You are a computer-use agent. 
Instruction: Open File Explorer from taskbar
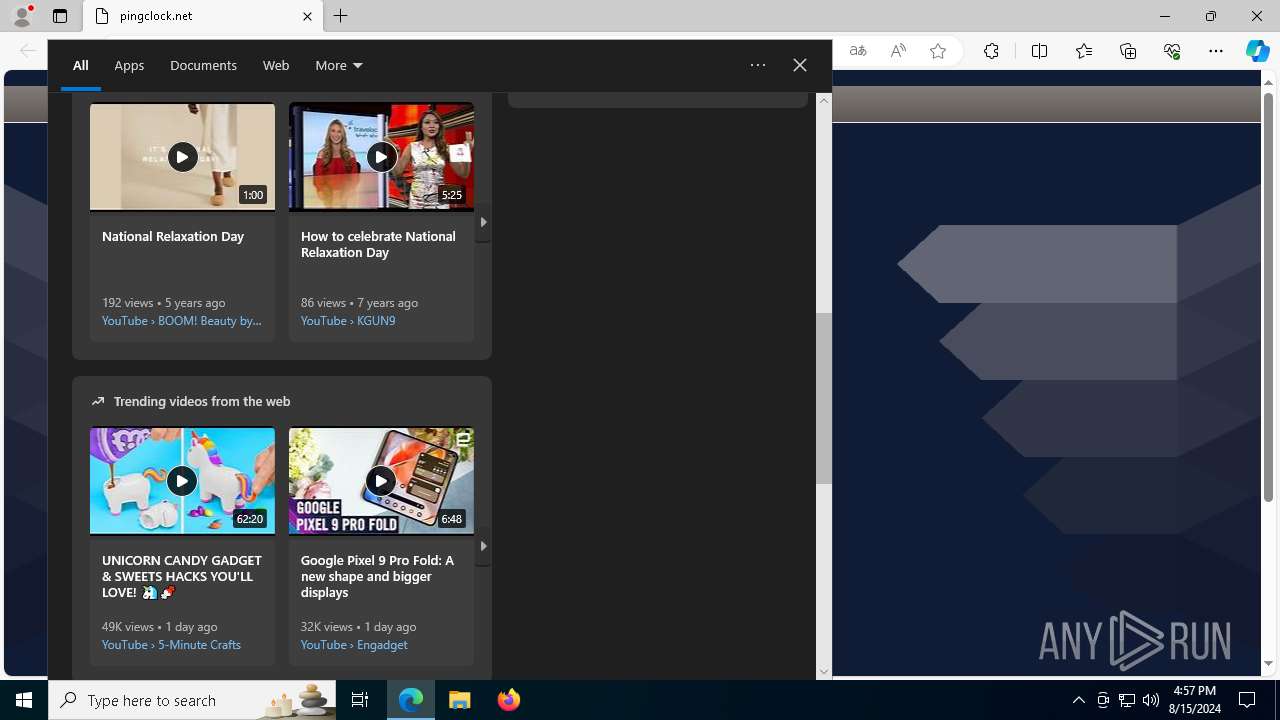460,700
